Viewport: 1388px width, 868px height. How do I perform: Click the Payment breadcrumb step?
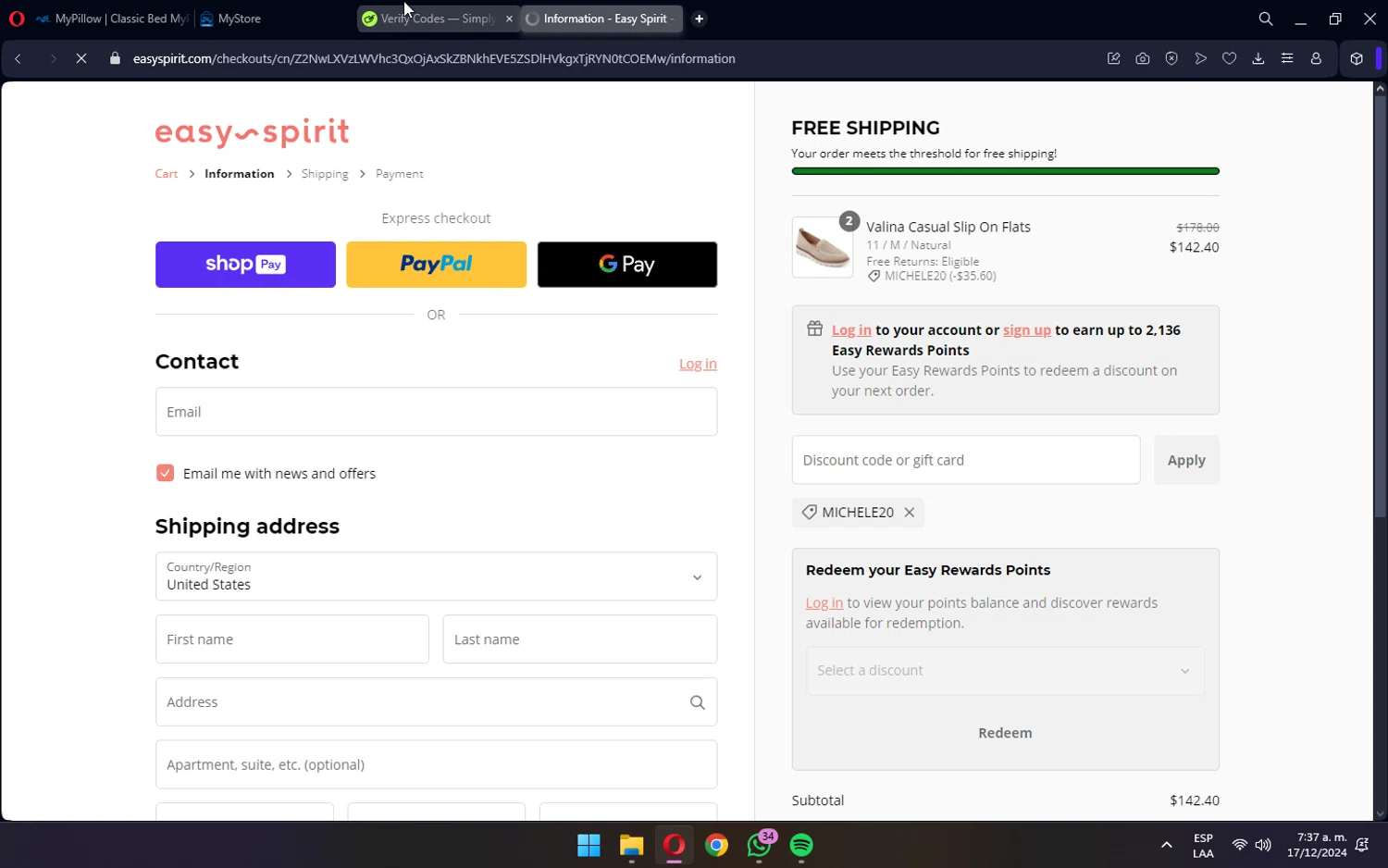point(400,174)
